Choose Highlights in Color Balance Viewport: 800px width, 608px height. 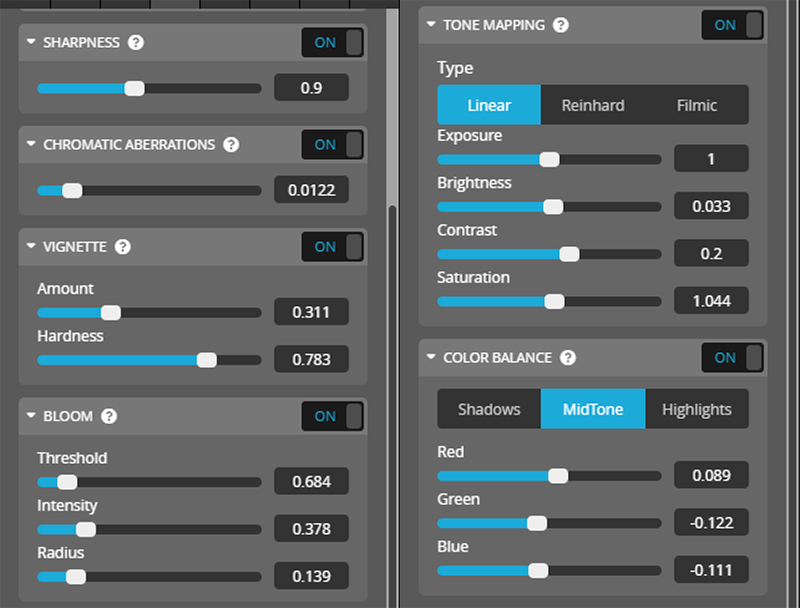[697, 409]
